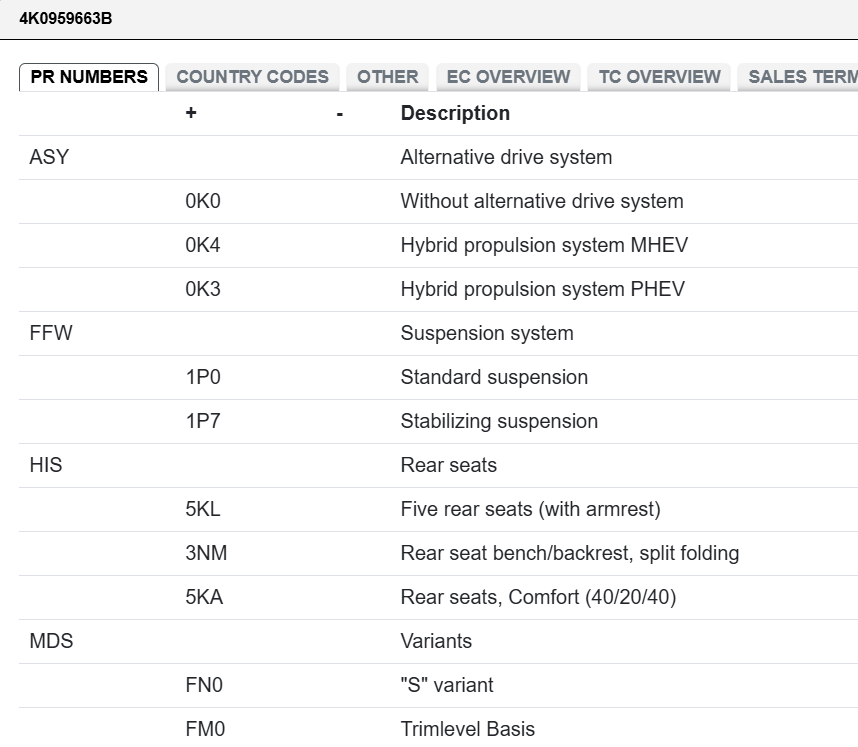Screen dimensions: 858x747
Task: Click the minus column header
Action: click(339, 114)
